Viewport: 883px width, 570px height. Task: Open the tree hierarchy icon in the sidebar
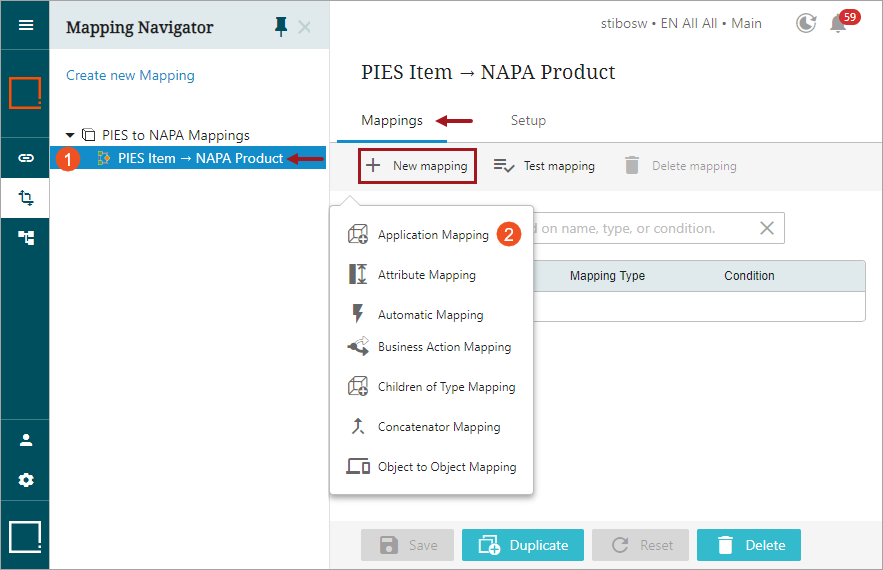pos(25,238)
